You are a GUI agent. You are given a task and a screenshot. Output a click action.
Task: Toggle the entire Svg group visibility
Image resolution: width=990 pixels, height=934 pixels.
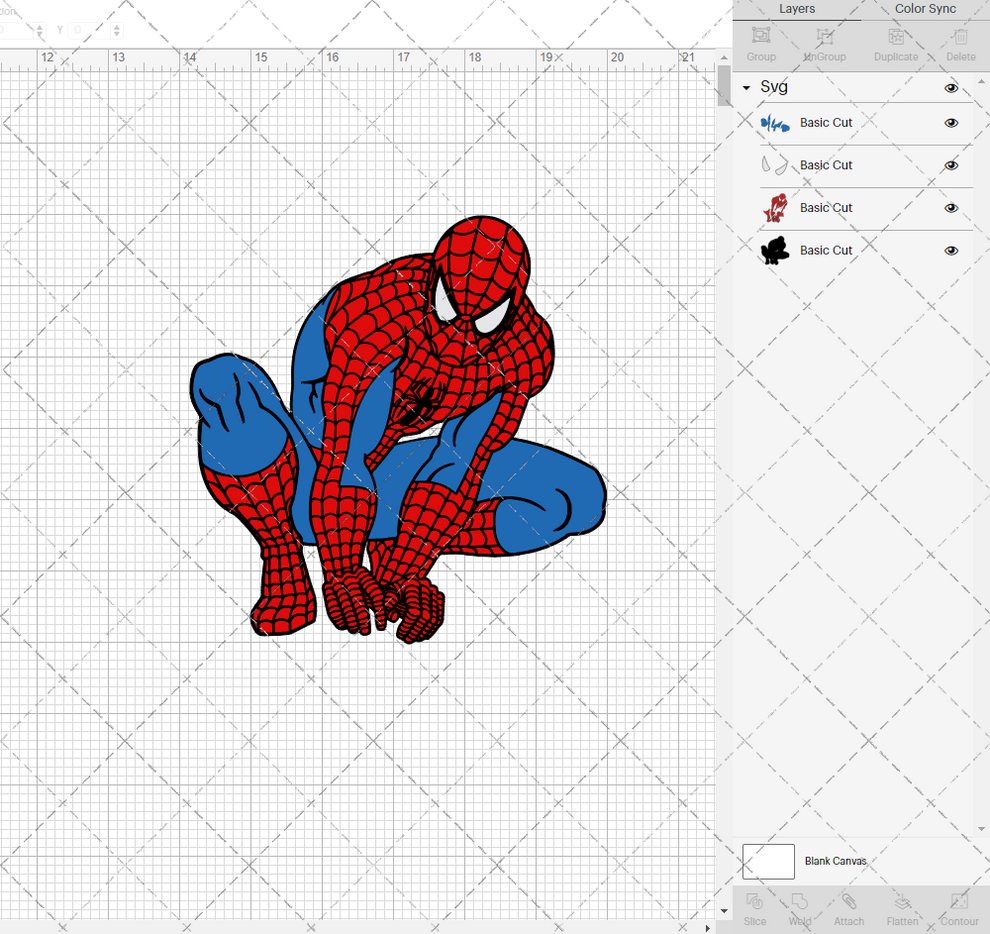coord(951,87)
